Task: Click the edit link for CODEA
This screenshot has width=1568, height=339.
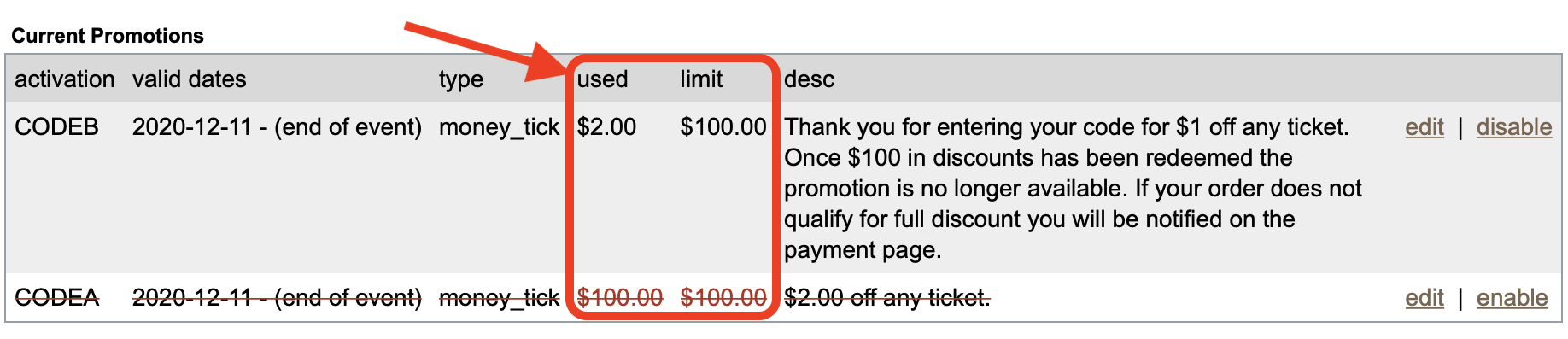Action: 1425,298
